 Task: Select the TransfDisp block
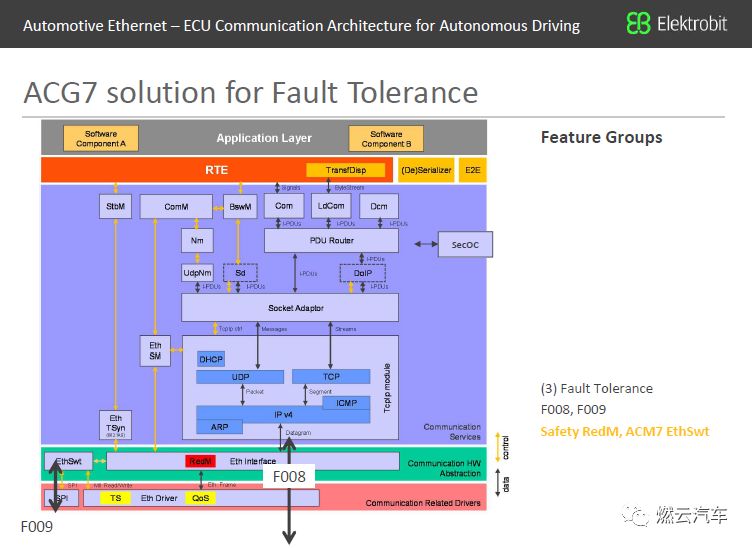[345, 170]
